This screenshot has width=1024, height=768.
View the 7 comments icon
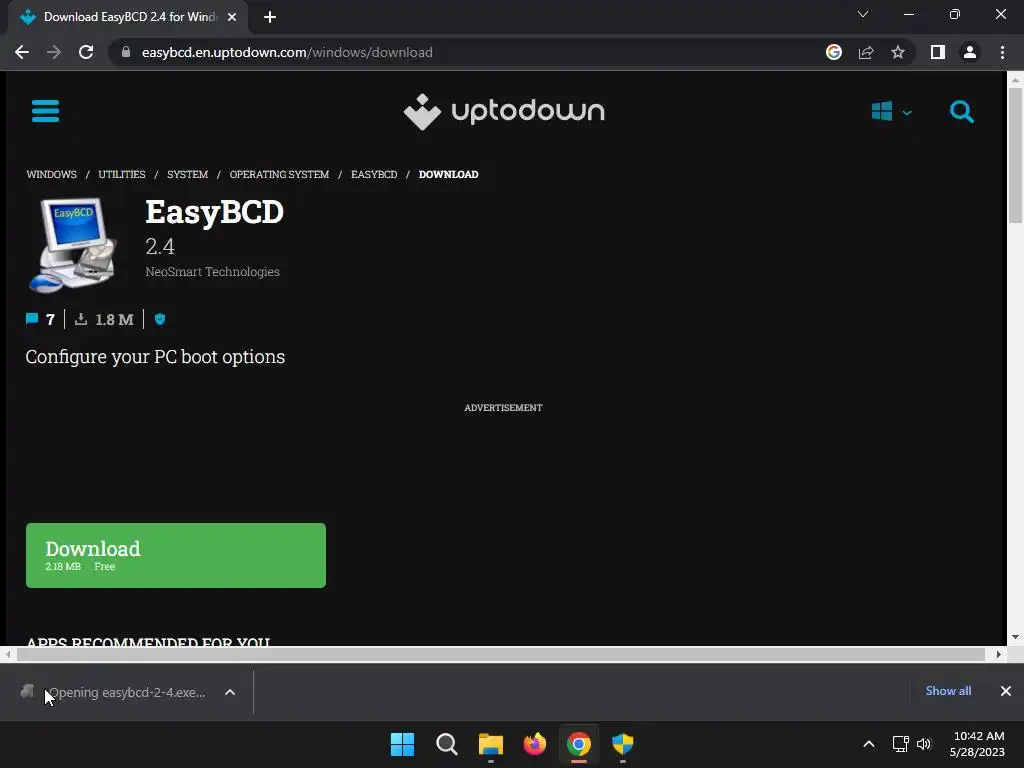tap(31, 319)
